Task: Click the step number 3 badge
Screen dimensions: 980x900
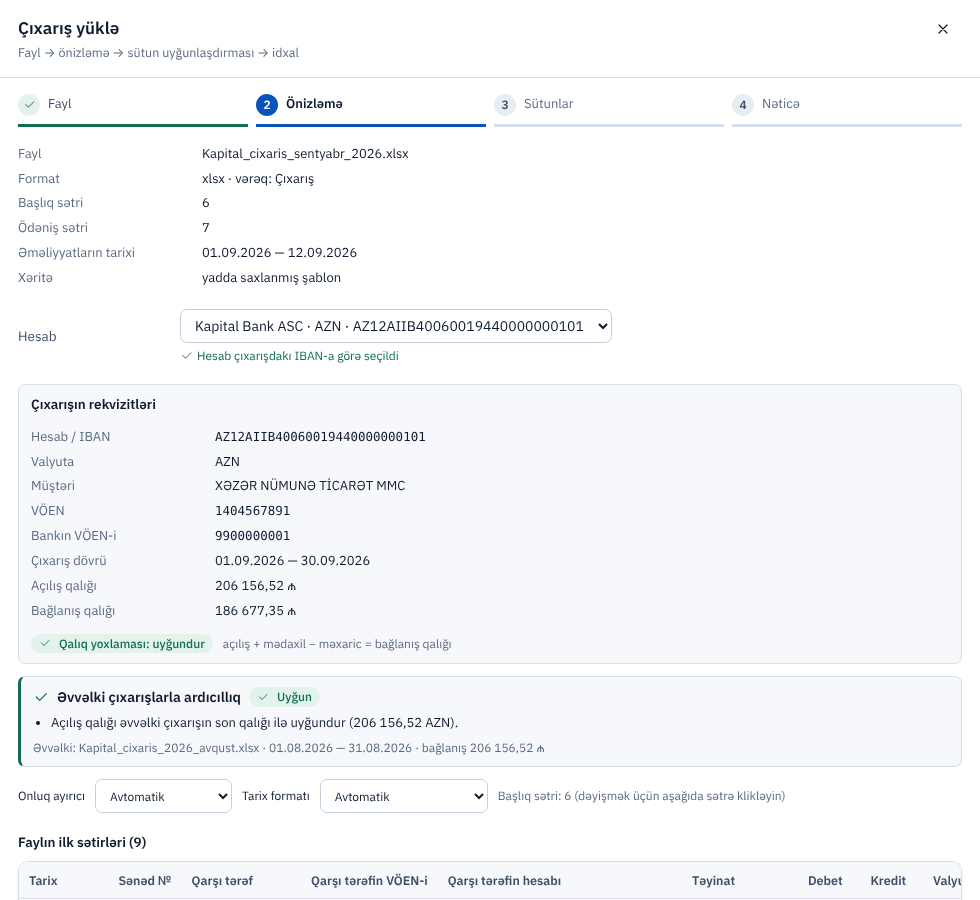Action: (505, 104)
